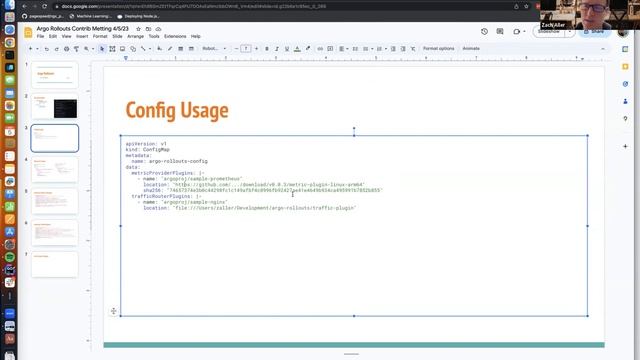Open the Format menu
Image resolution: width=640 pixels, height=360 pixels.
point(100,36)
